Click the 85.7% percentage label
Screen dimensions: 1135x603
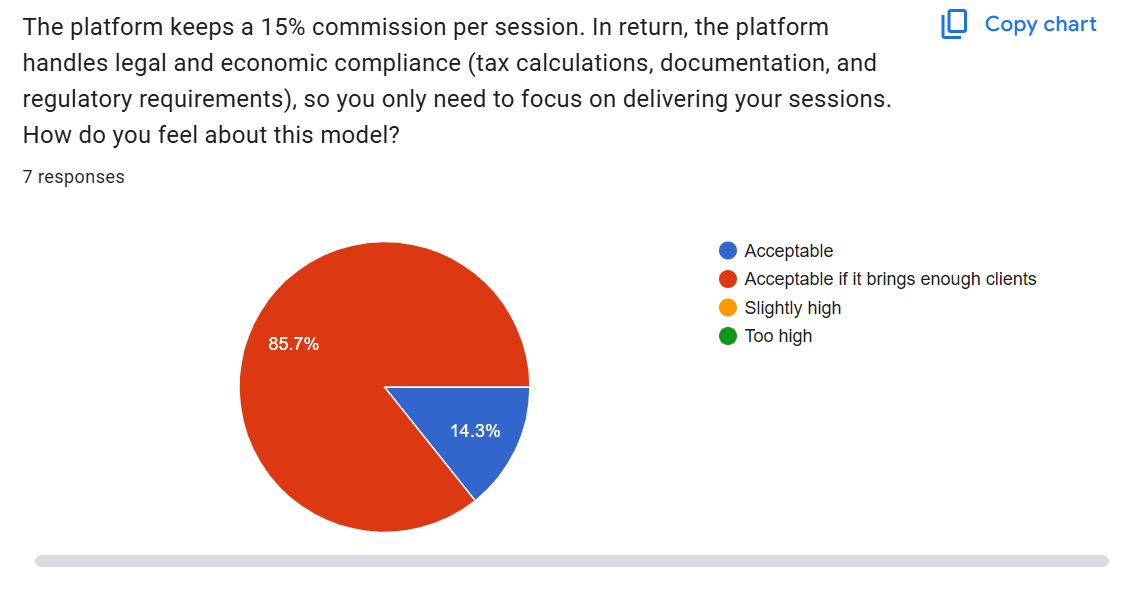(x=294, y=344)
